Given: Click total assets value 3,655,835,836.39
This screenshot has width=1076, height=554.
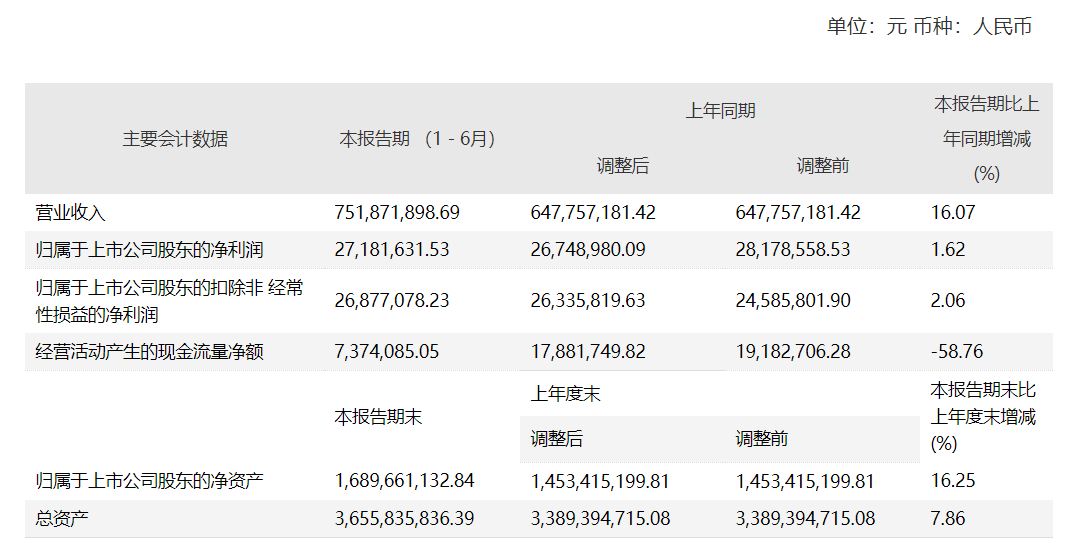Looking at the screenshot, I should (x=404, y=519).
